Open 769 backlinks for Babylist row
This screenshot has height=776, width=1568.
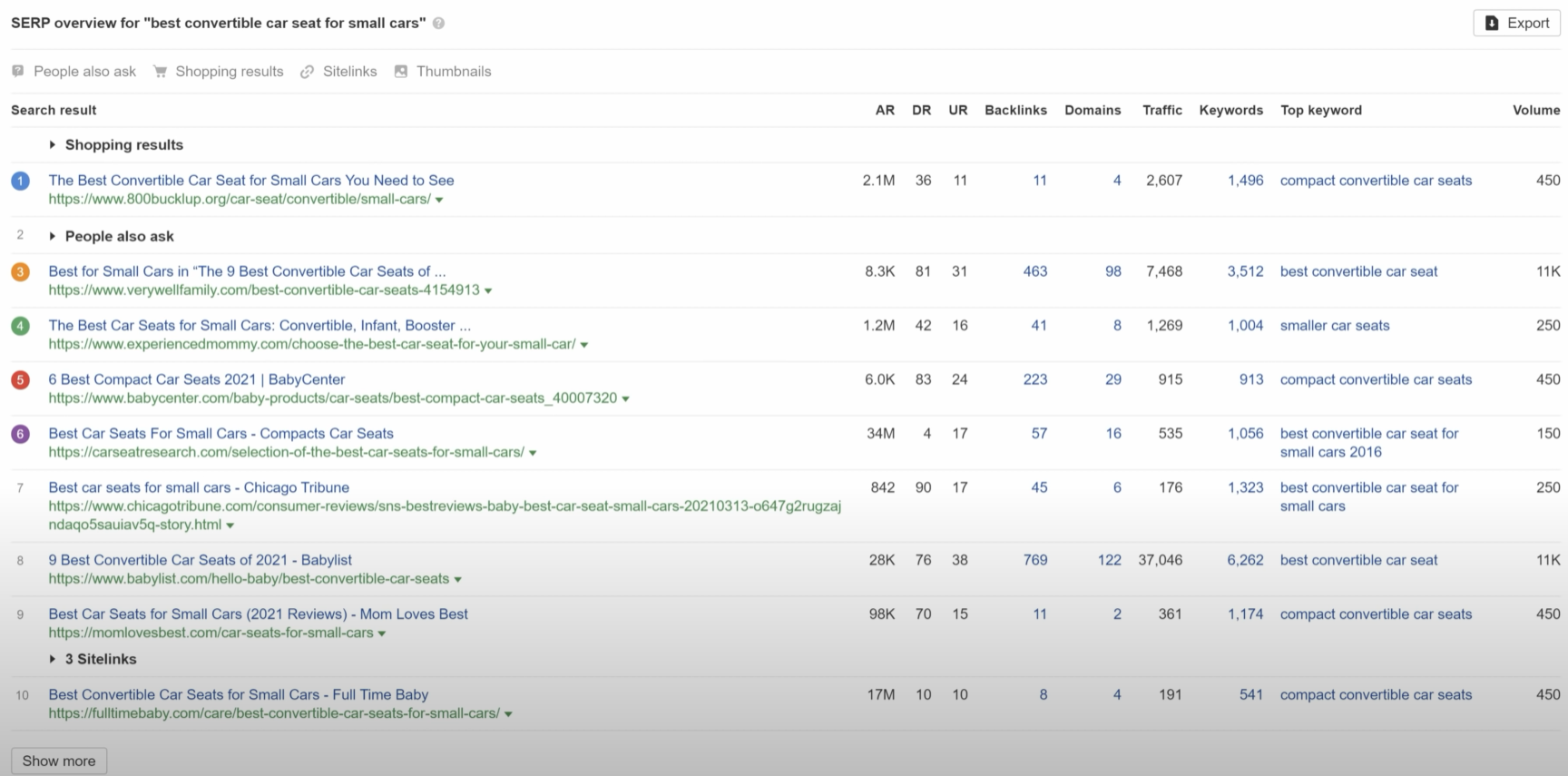[x=1035, y=560]
